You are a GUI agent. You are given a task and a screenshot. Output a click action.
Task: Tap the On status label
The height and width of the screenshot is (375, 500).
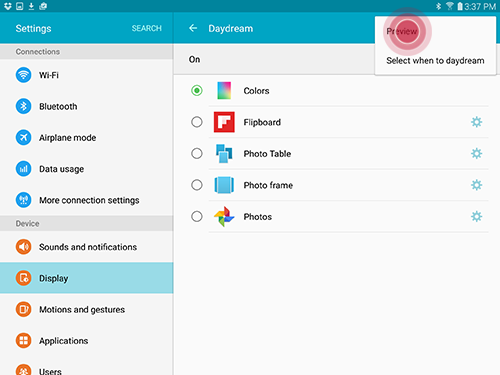coord(194,59)
